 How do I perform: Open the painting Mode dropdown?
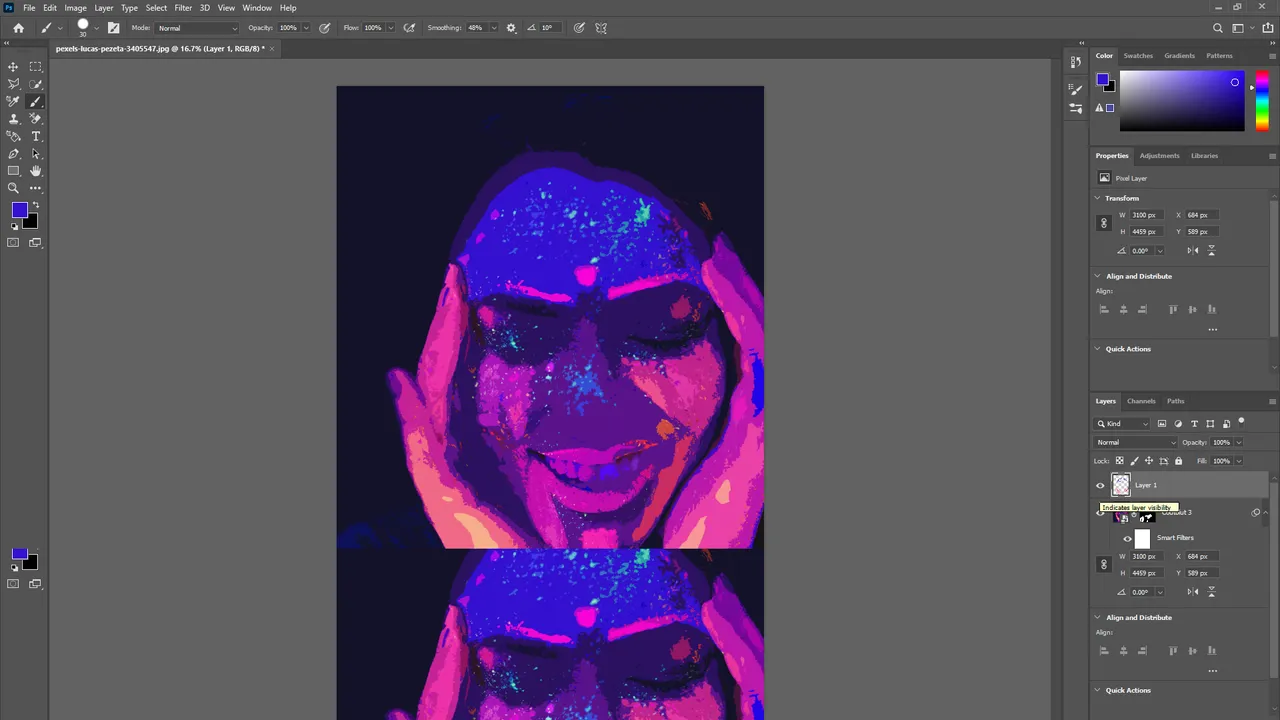click(198, 28)
